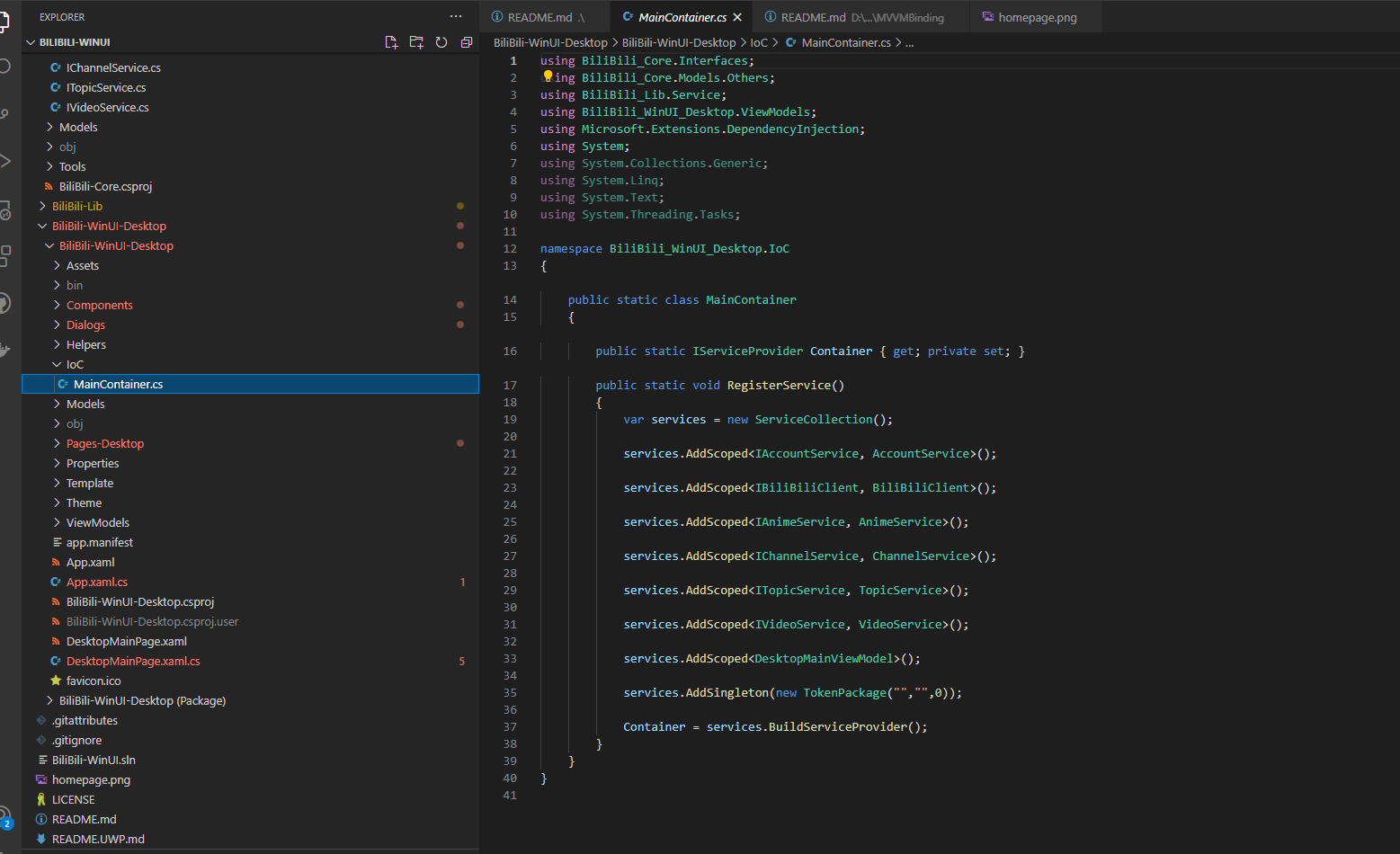Refresh the Explorer file tree
Image resolution: width=1400 pixels, height=854 pixels.
pos(441,42)
